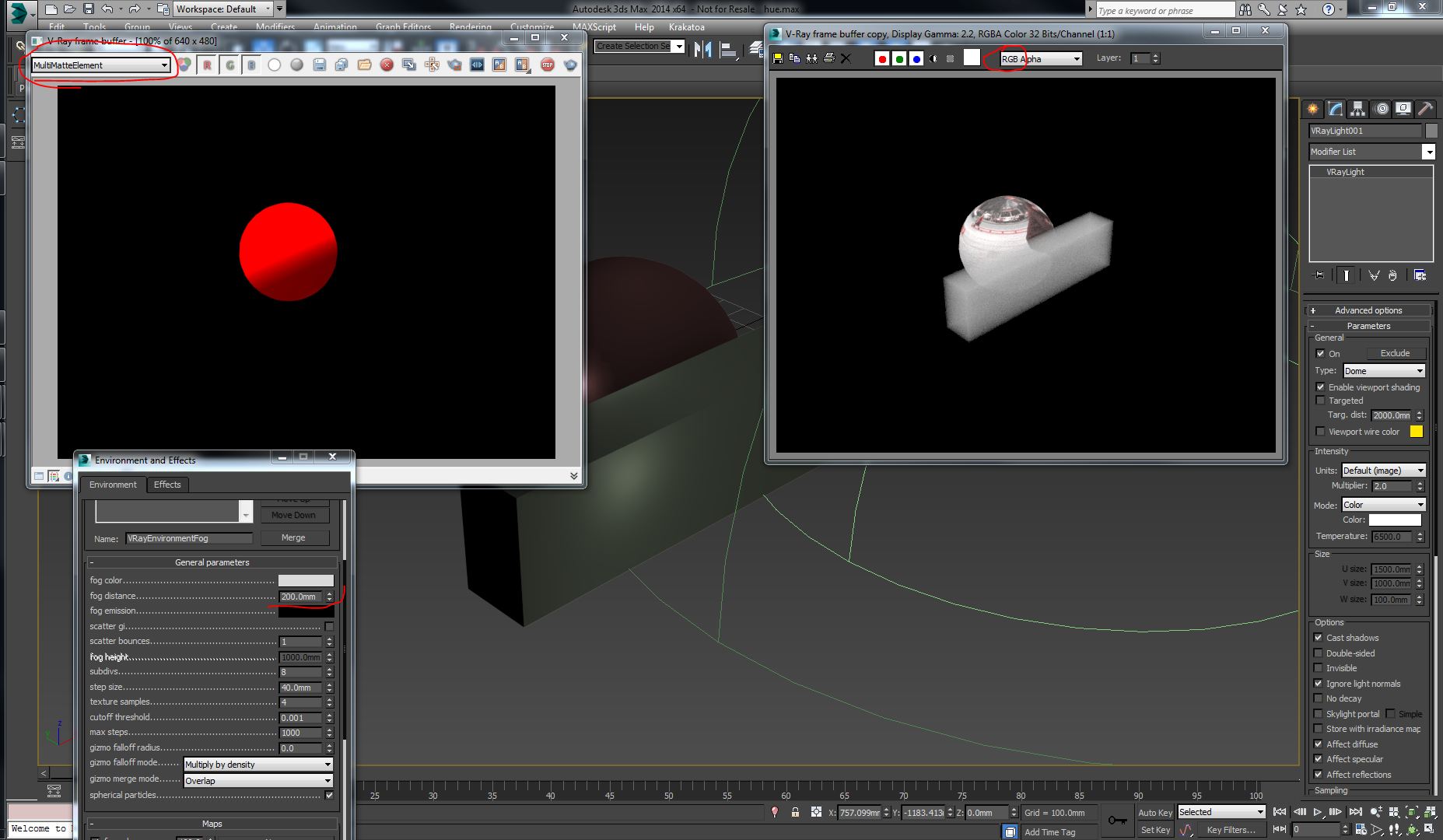The width and height of the screenshot is (1443, 840).
Task: Click the fog distance input field
Action: 300,597
